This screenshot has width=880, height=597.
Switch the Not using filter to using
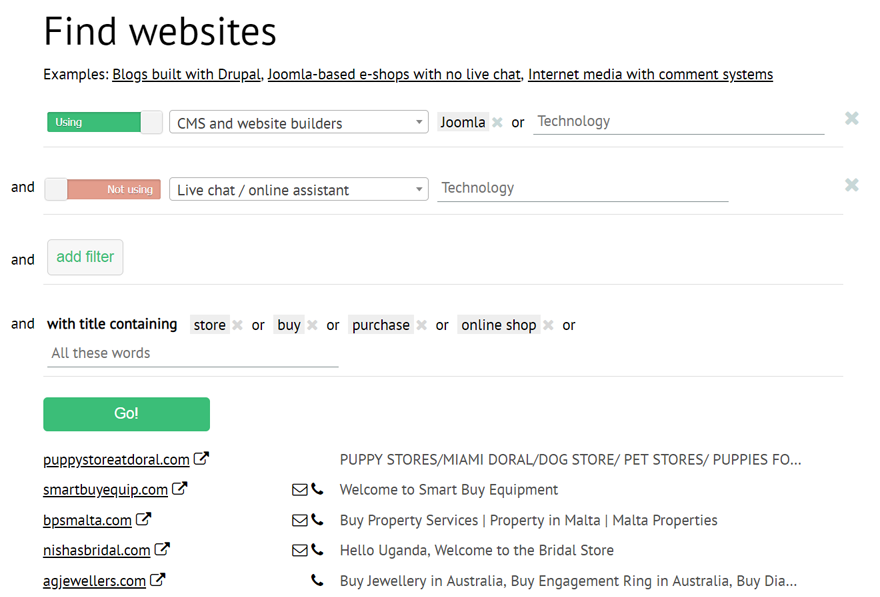(x=102, y=188)
